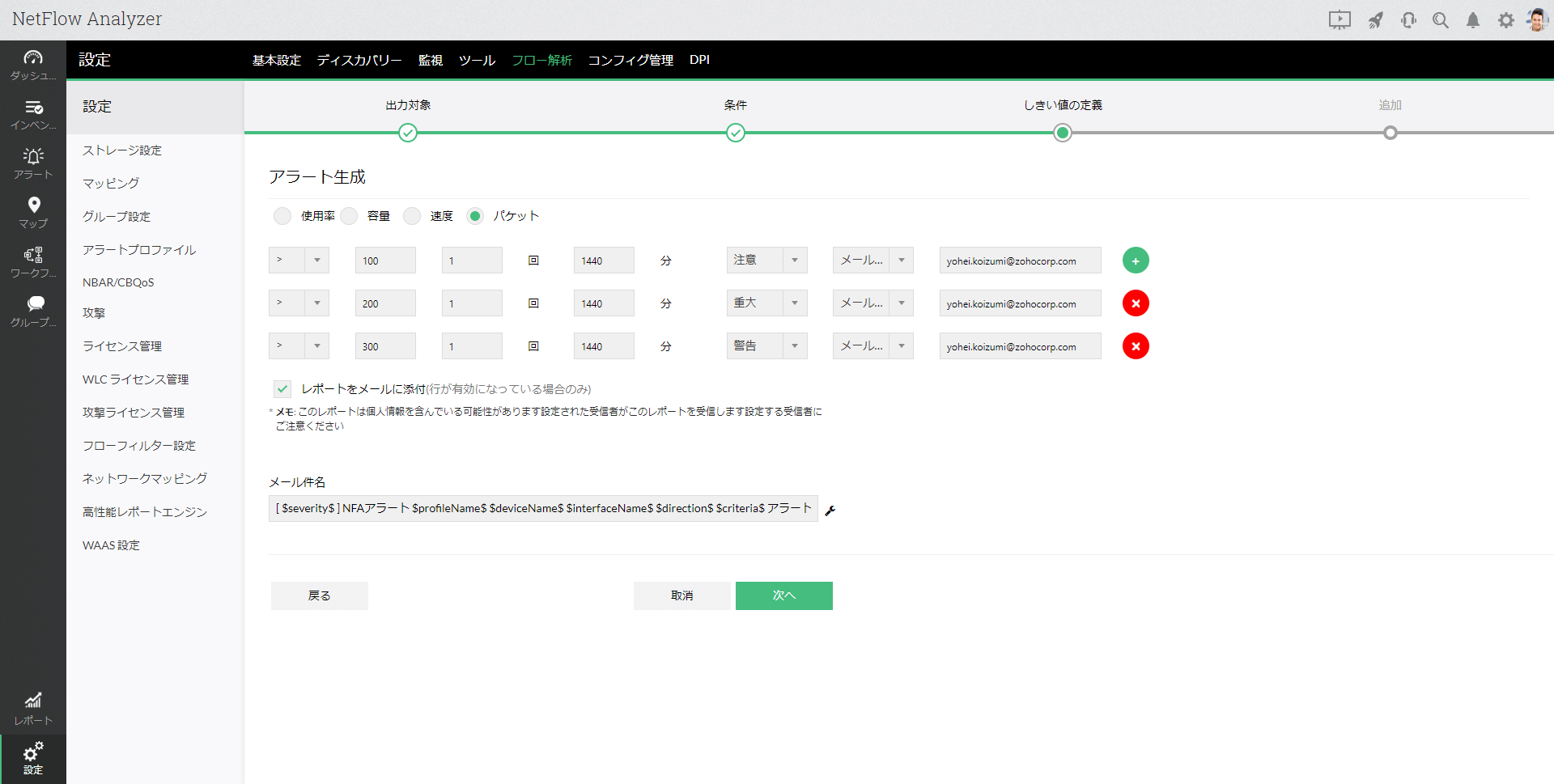Open operator dropdown in 300 row
Screen dimensions: 1554x784
pos(299,346)
